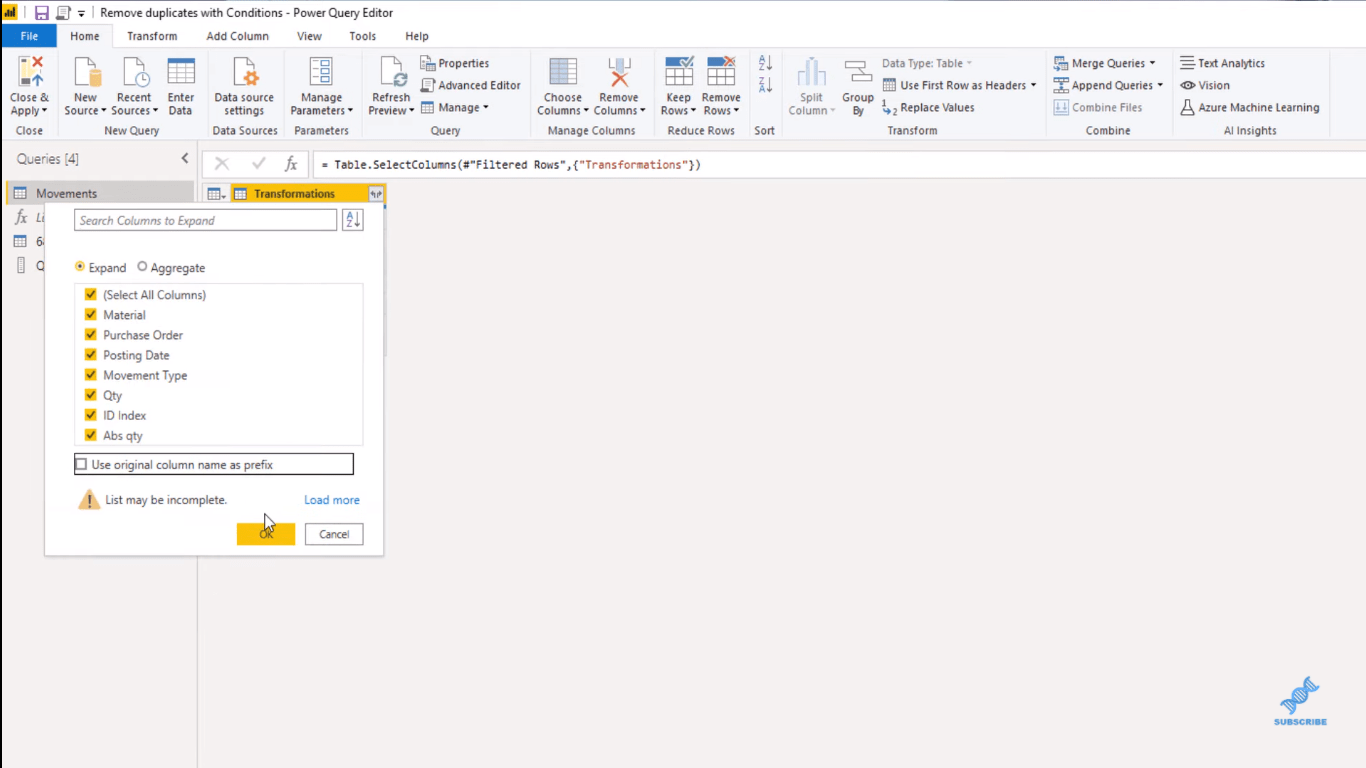
Task: Uncheck the Movement Type checkbox
Action: 91,375
